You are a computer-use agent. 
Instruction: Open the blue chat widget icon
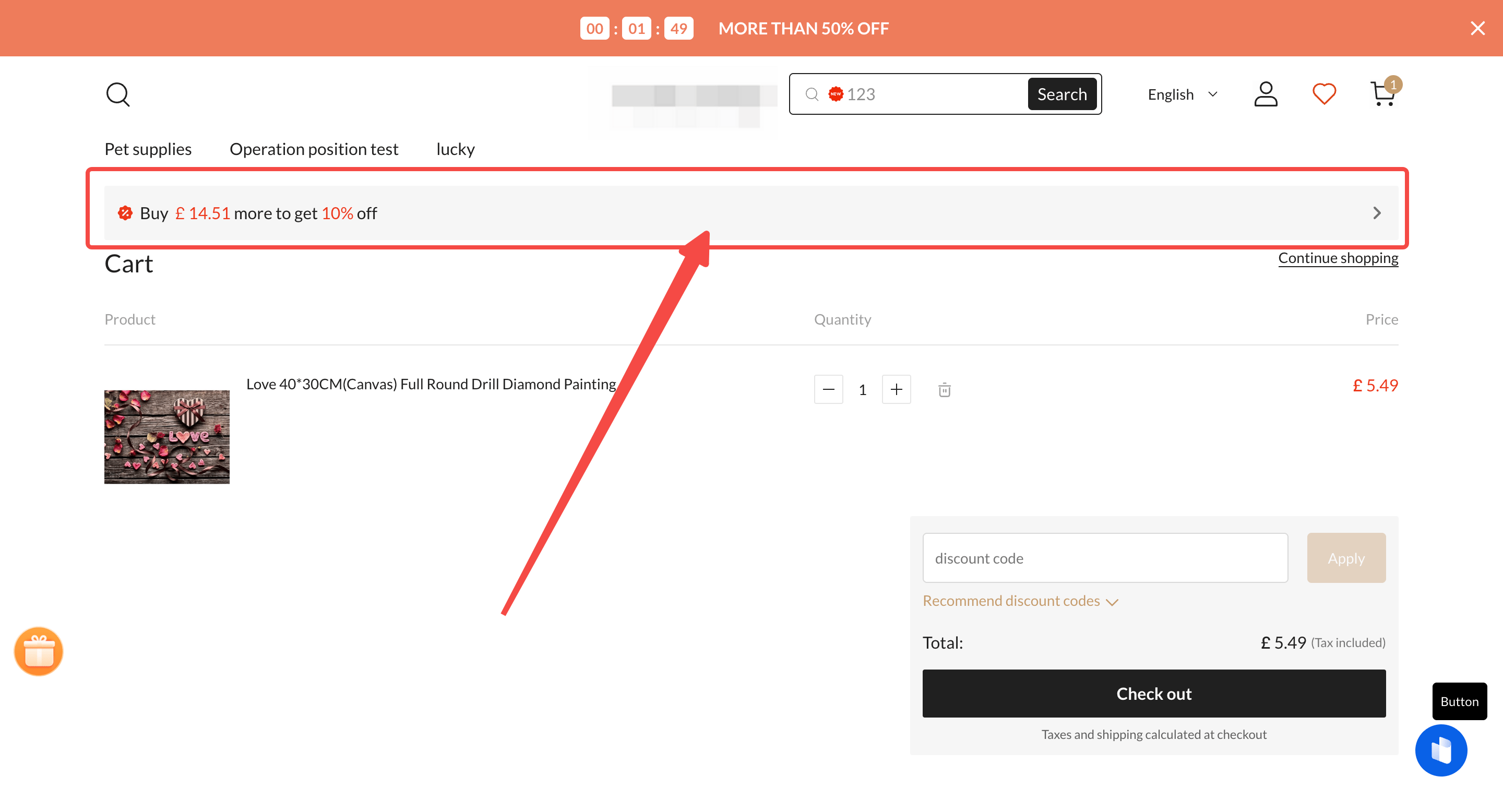pyautogui.click(x=1440, y=750)
